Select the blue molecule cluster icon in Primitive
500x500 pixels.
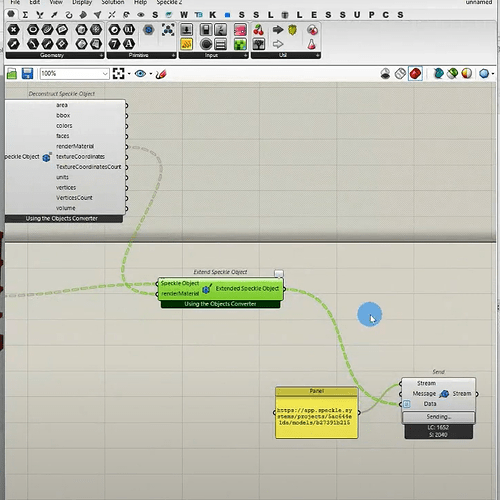point(168,30)
